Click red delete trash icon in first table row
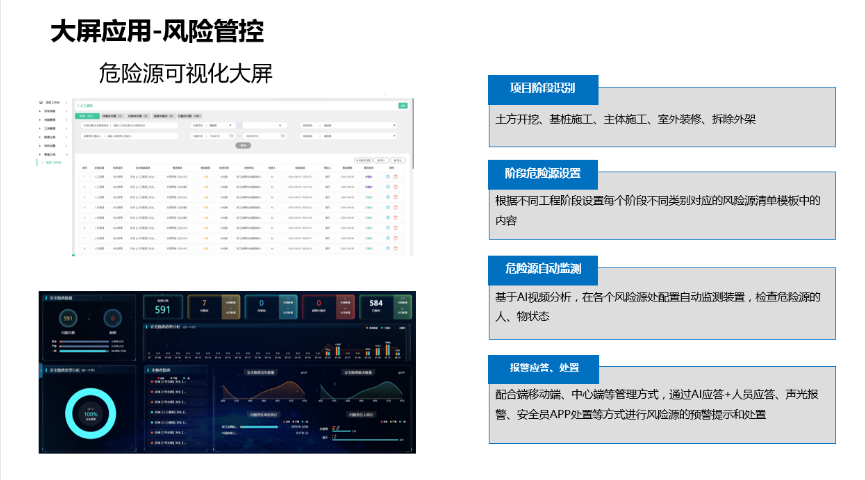Image resolution: width=865 pixels, height=480 pixels. [x=396, y=175]
